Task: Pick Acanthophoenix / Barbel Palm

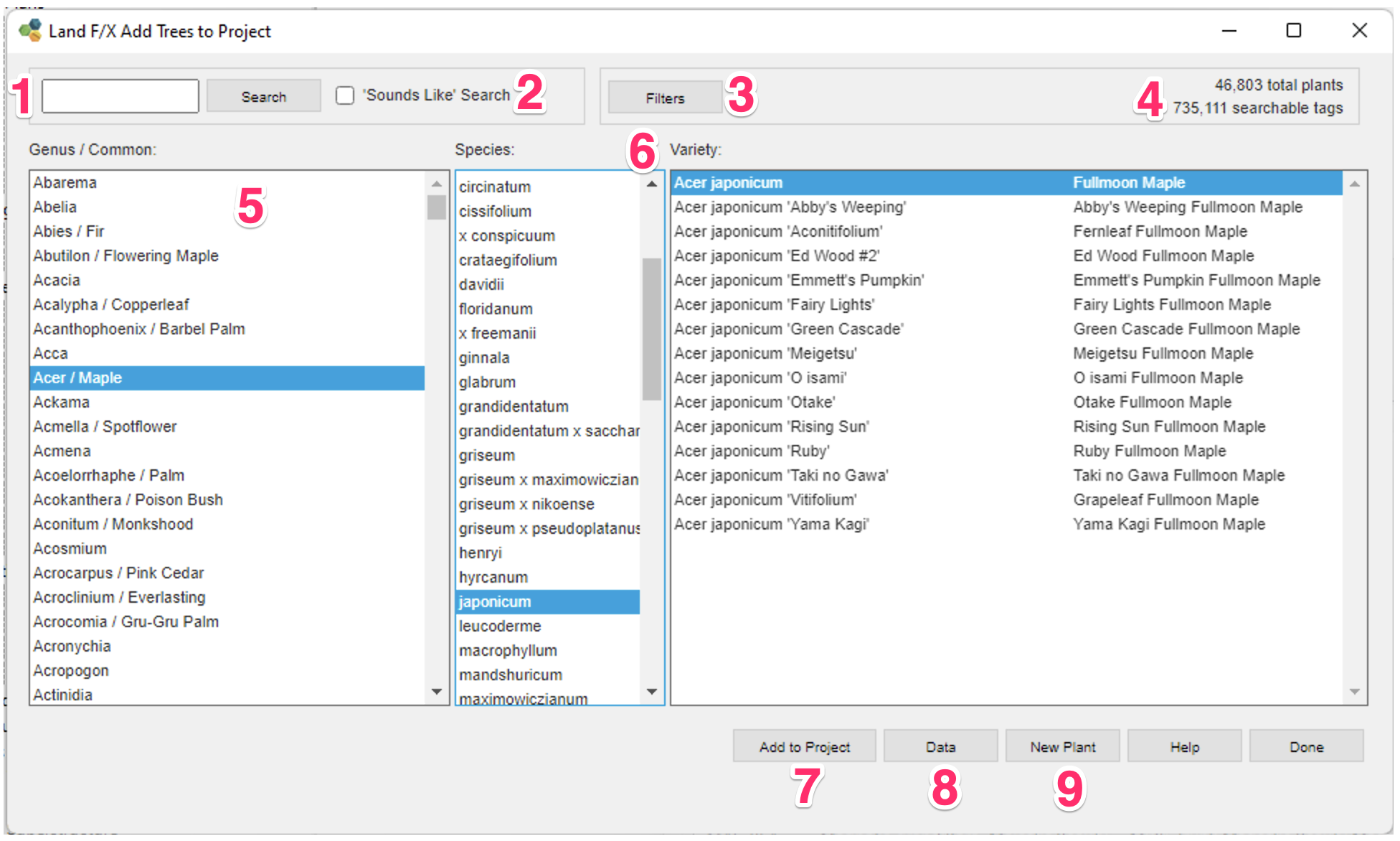Action: point(227,329)
